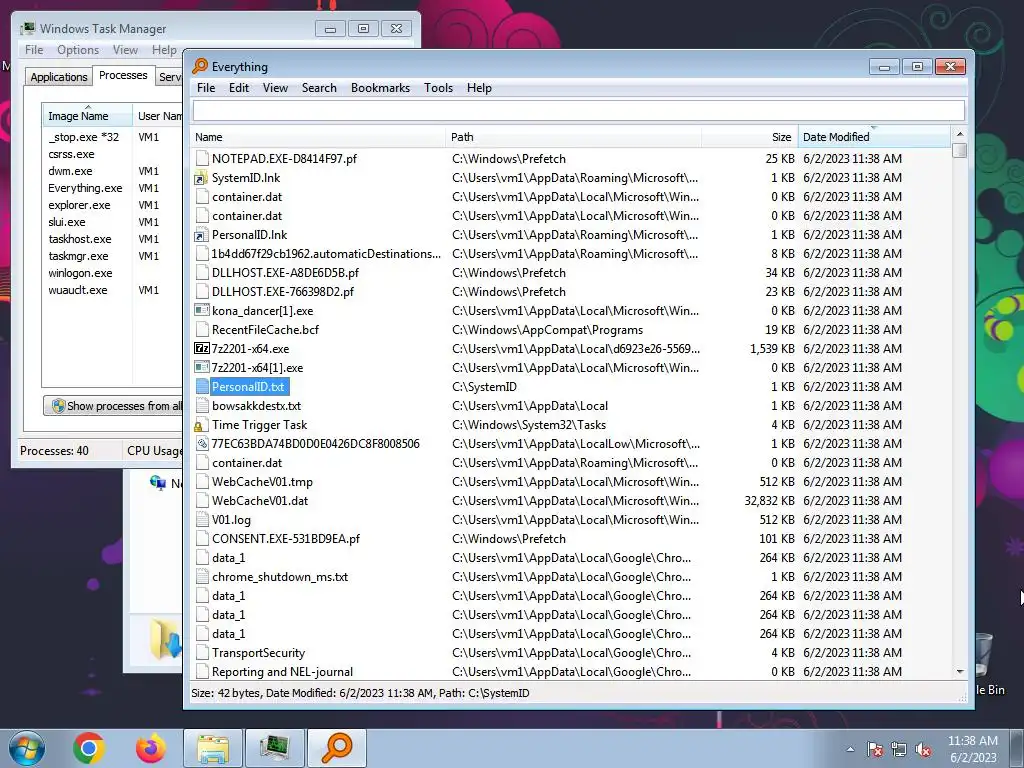Image resolution: width=1024 pixels, height=768 pixels.
Task: Sort results by Date Modified column header
Action: [x=874, y=137]
